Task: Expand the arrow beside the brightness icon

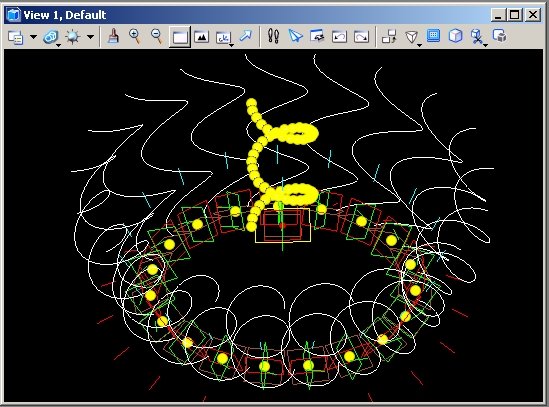Action: click(90, 37)
